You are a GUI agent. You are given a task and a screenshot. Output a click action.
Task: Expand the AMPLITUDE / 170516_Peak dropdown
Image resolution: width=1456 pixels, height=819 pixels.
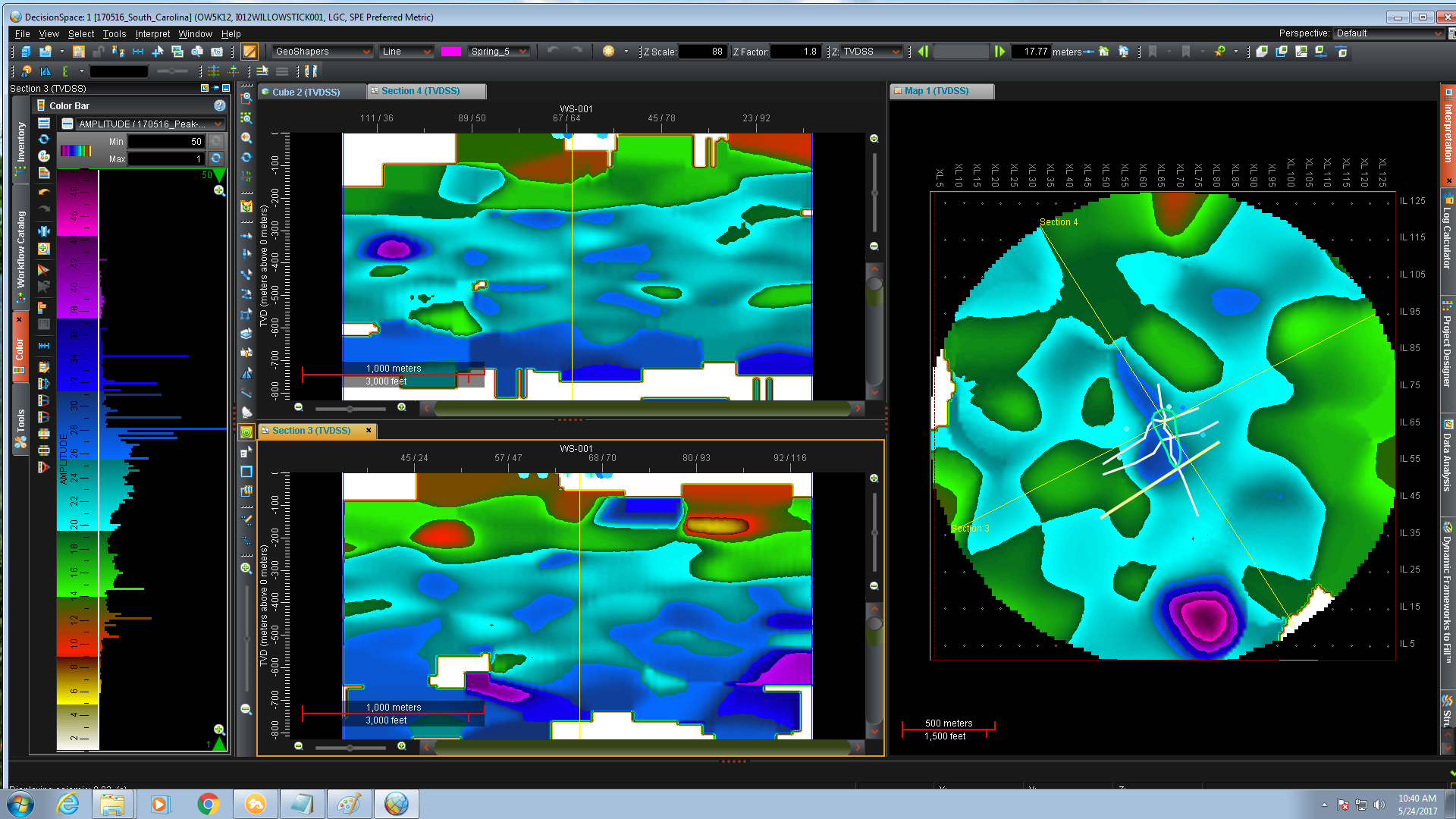[x=150, y=124]
